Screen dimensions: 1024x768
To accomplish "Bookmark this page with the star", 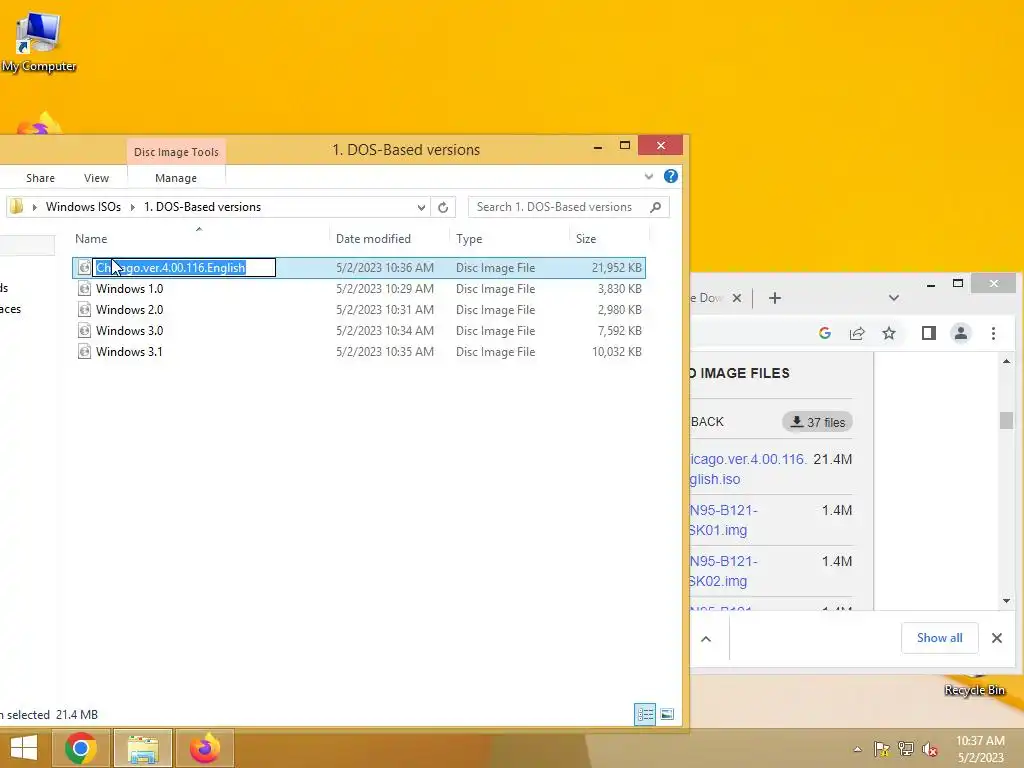I will click(x=889, y=333).
